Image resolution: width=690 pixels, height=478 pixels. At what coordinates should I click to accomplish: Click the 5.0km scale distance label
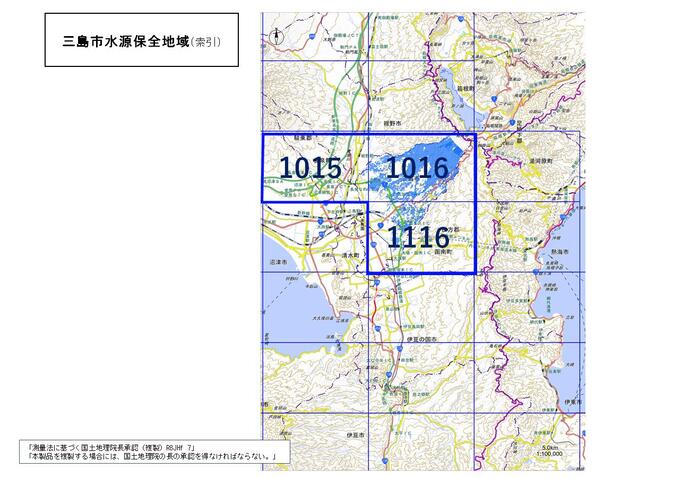click(x=550, y=448)
